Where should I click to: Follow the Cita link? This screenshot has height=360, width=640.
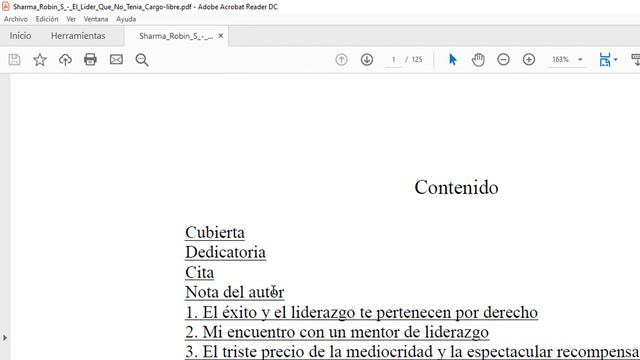(199, 272)
